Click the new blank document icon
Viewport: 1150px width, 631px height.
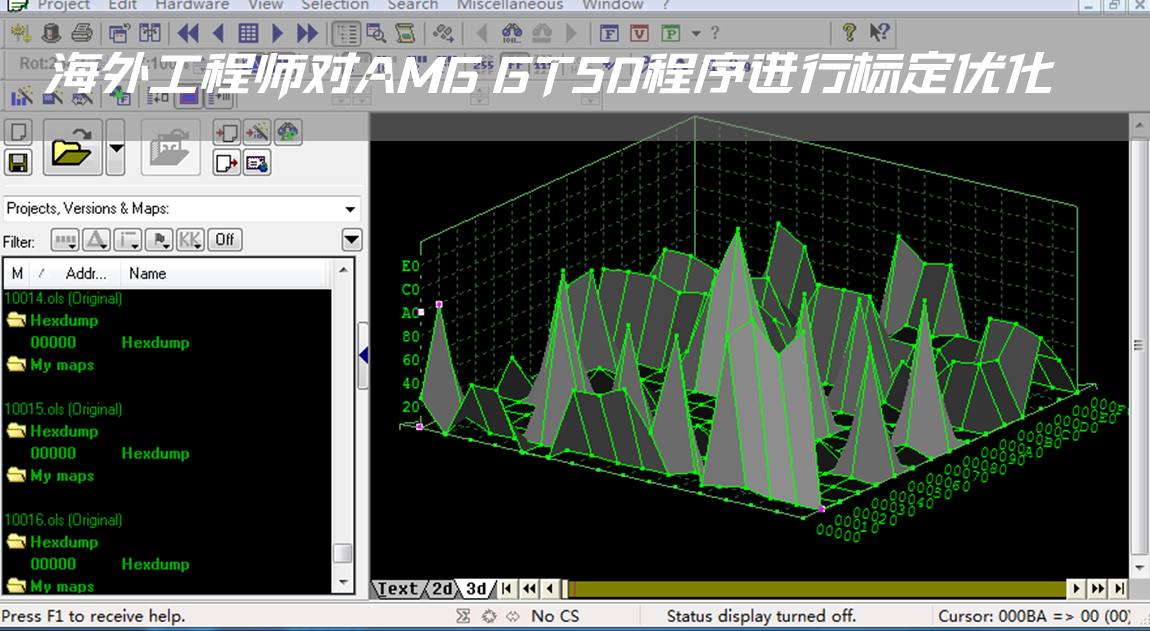(18, 132)
